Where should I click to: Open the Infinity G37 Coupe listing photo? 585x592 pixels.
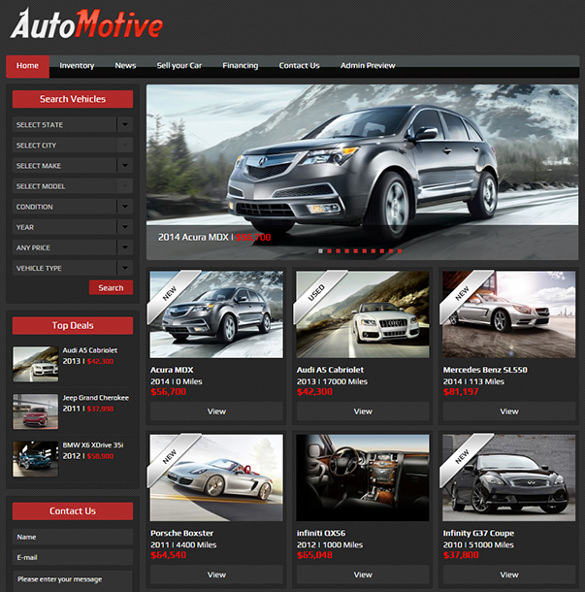[509, 478]
